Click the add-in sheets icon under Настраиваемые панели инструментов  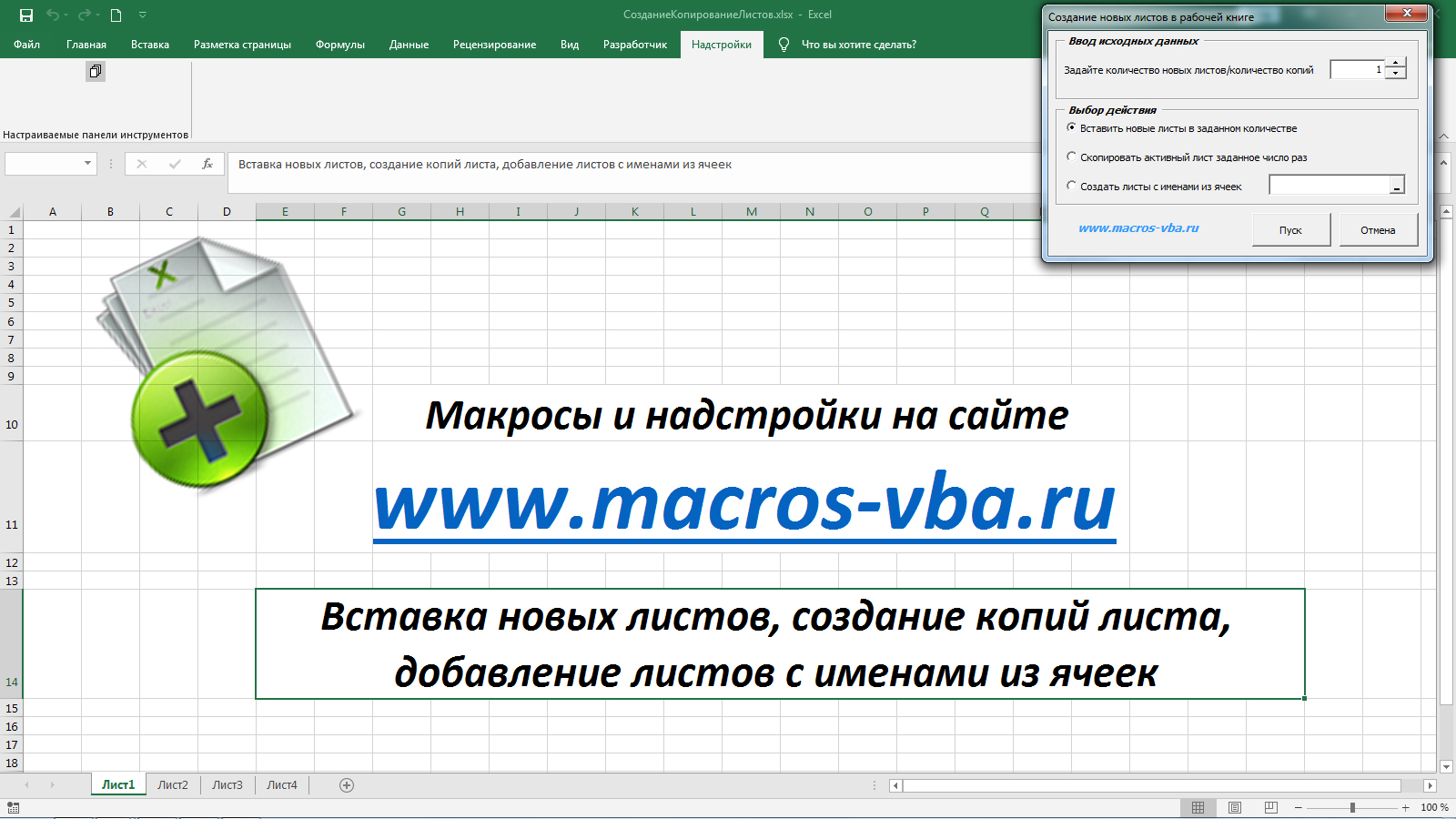coord(95,71)
